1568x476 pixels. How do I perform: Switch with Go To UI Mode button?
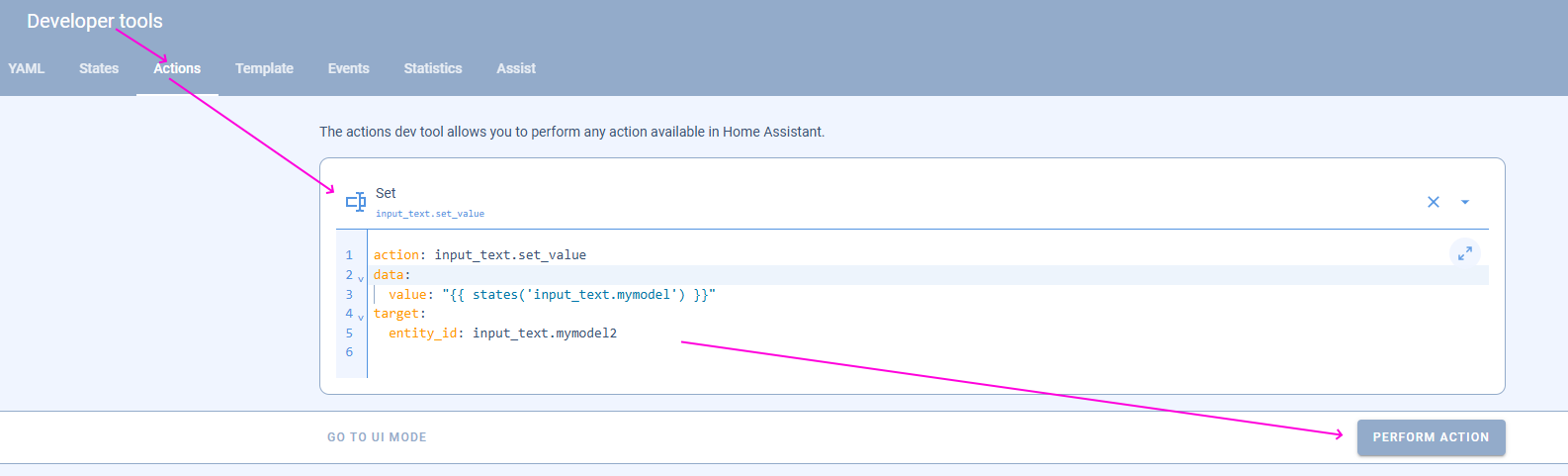377,437
